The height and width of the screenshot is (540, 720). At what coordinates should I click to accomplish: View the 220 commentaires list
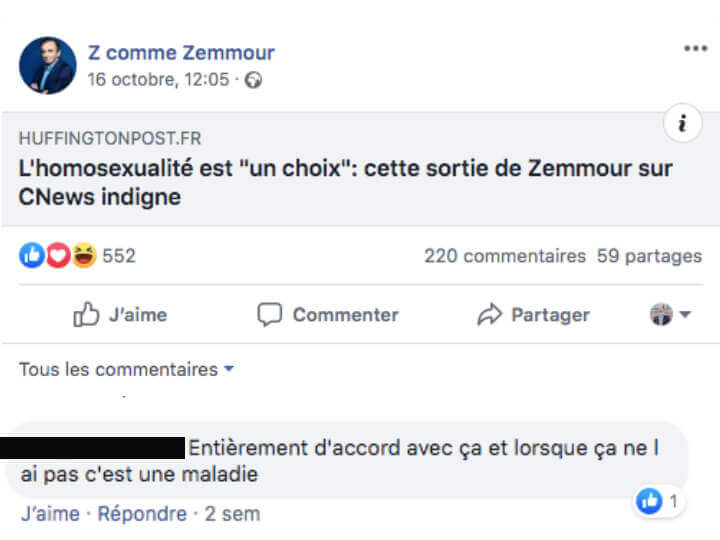tap(504, 256)
